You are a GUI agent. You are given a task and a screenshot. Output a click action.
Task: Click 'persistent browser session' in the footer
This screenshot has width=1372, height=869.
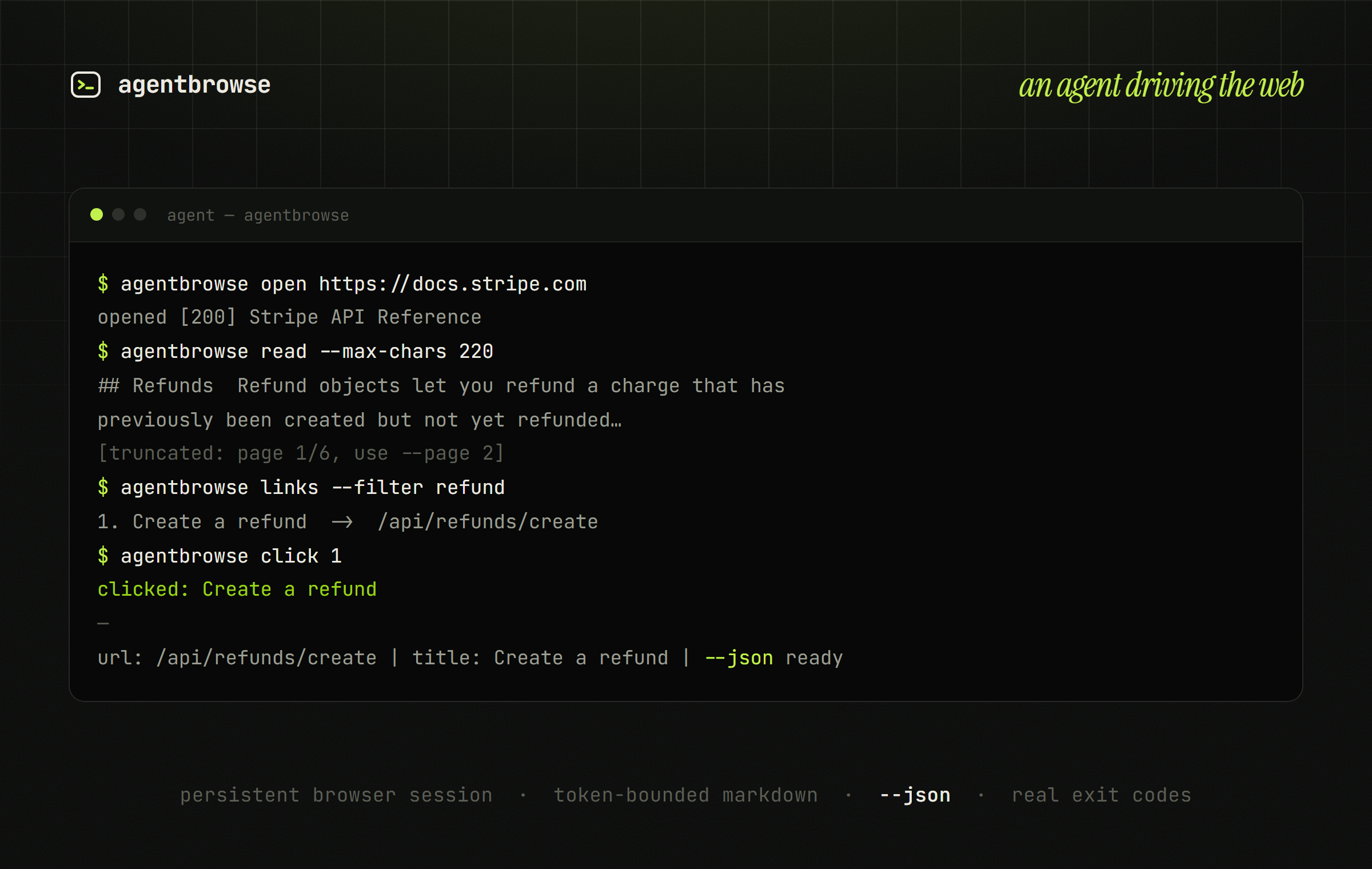(336, 795)
